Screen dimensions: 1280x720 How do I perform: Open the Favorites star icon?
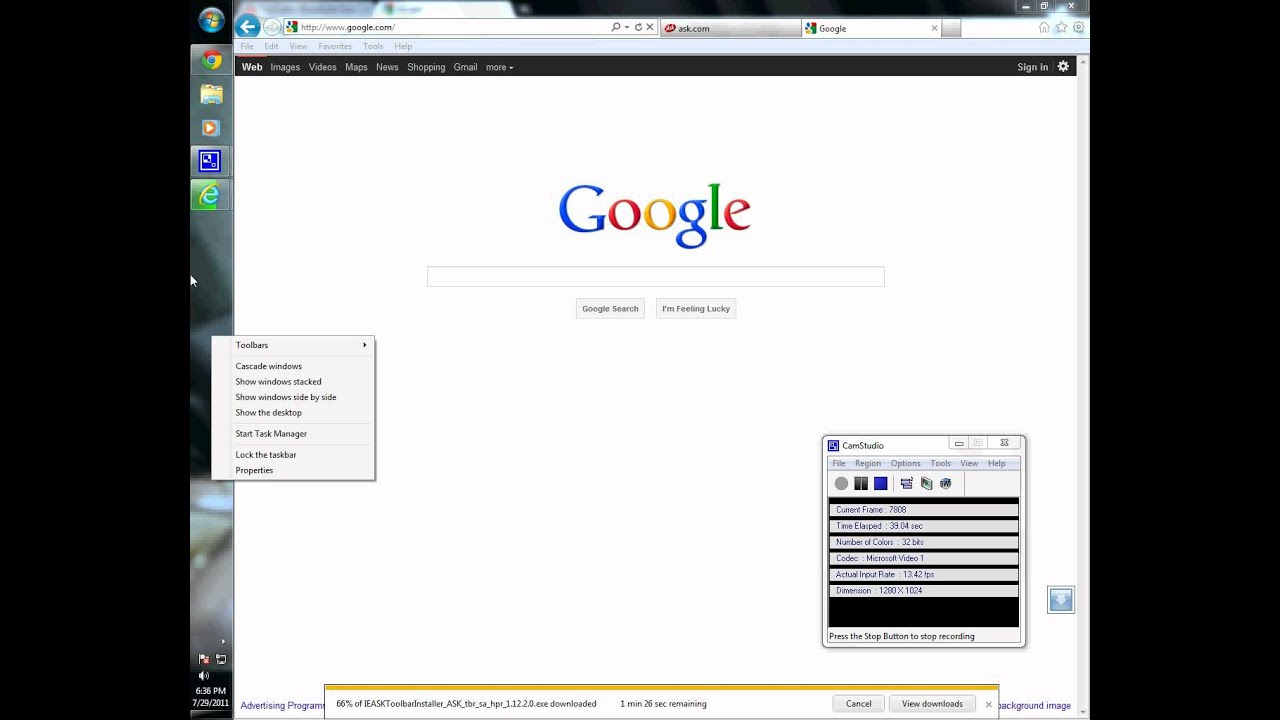[1061, 27]
